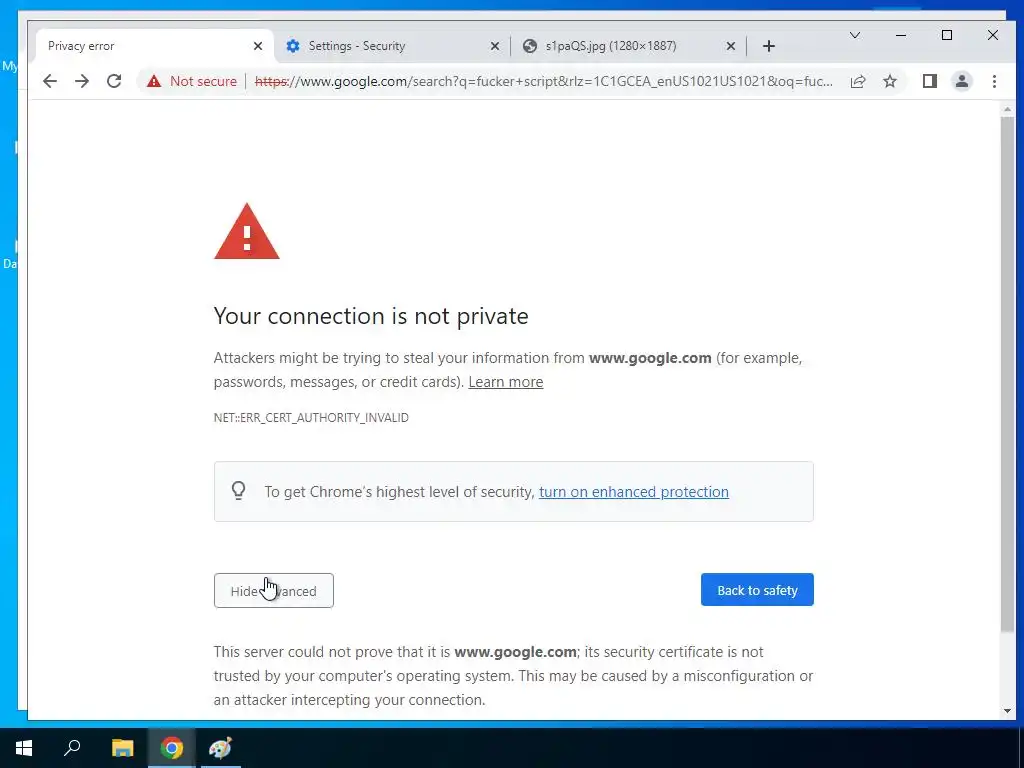The width and height of the screenshot is (1024, 768).
Task: Click scrollbar down arrow
Action: pyautogui.click(x=1008, y=711)
